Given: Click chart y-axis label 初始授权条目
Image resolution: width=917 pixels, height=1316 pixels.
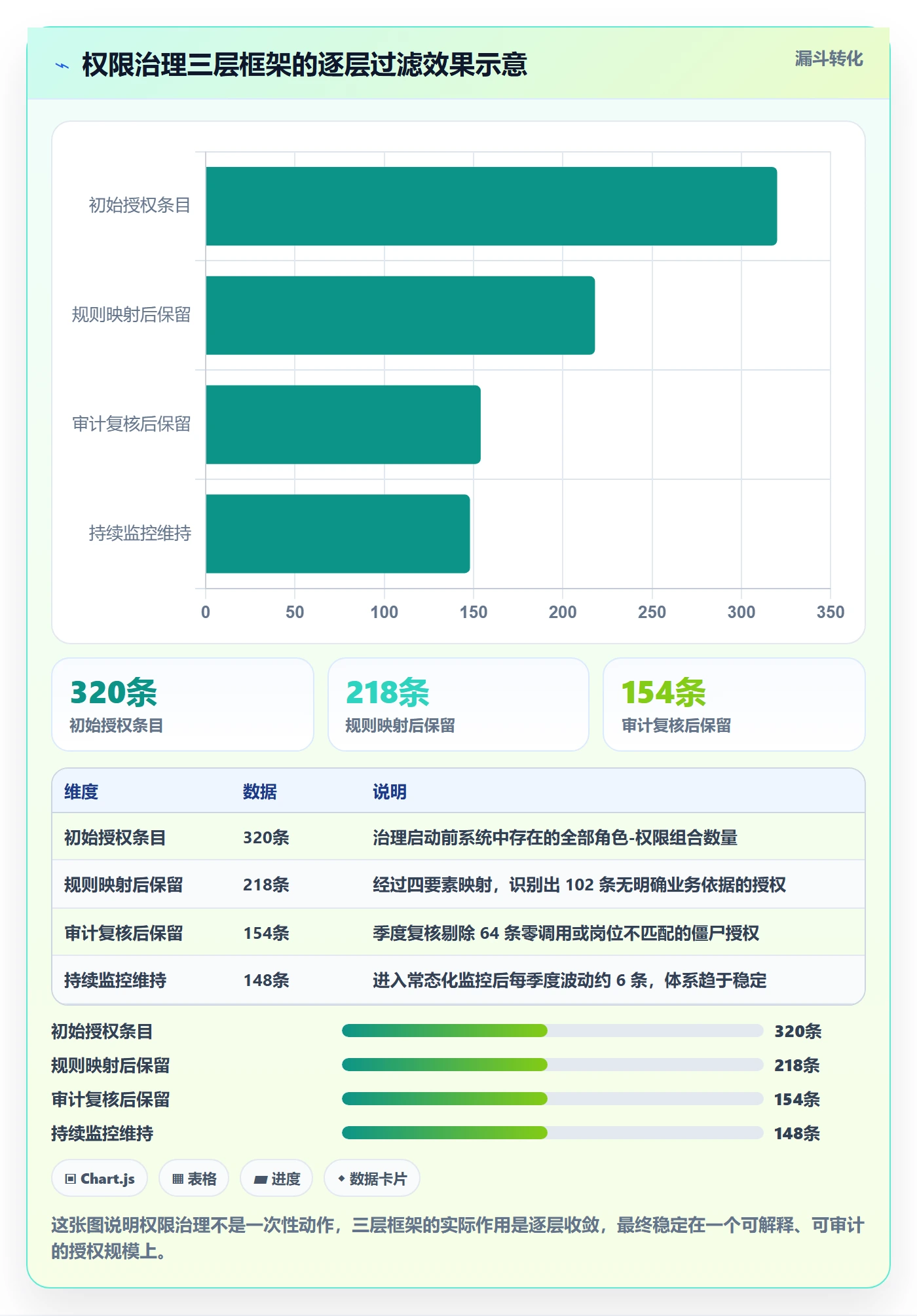Looking at the screenshot, I should pos(140,206).
